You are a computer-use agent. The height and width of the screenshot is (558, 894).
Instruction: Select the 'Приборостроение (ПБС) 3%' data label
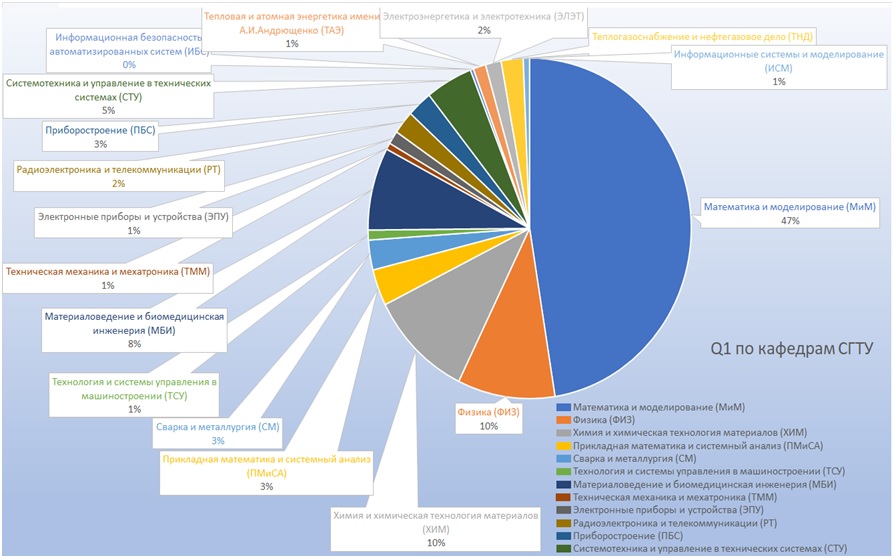(100, 137)
